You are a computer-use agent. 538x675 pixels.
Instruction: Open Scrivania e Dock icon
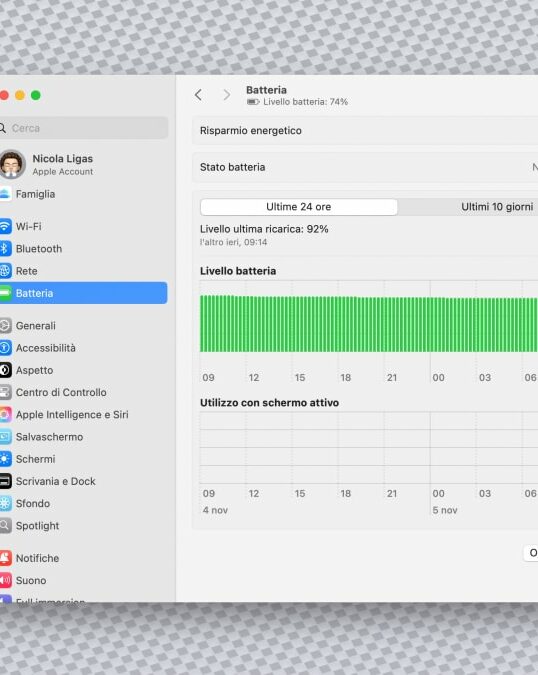pos(5,481)
